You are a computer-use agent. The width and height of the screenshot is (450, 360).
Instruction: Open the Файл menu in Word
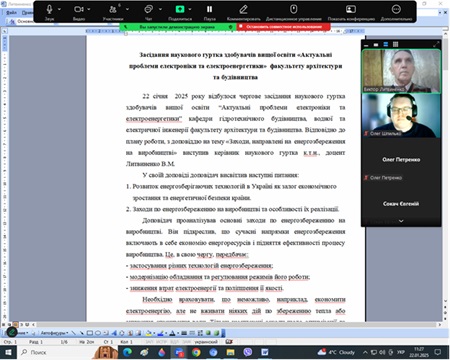12,13
